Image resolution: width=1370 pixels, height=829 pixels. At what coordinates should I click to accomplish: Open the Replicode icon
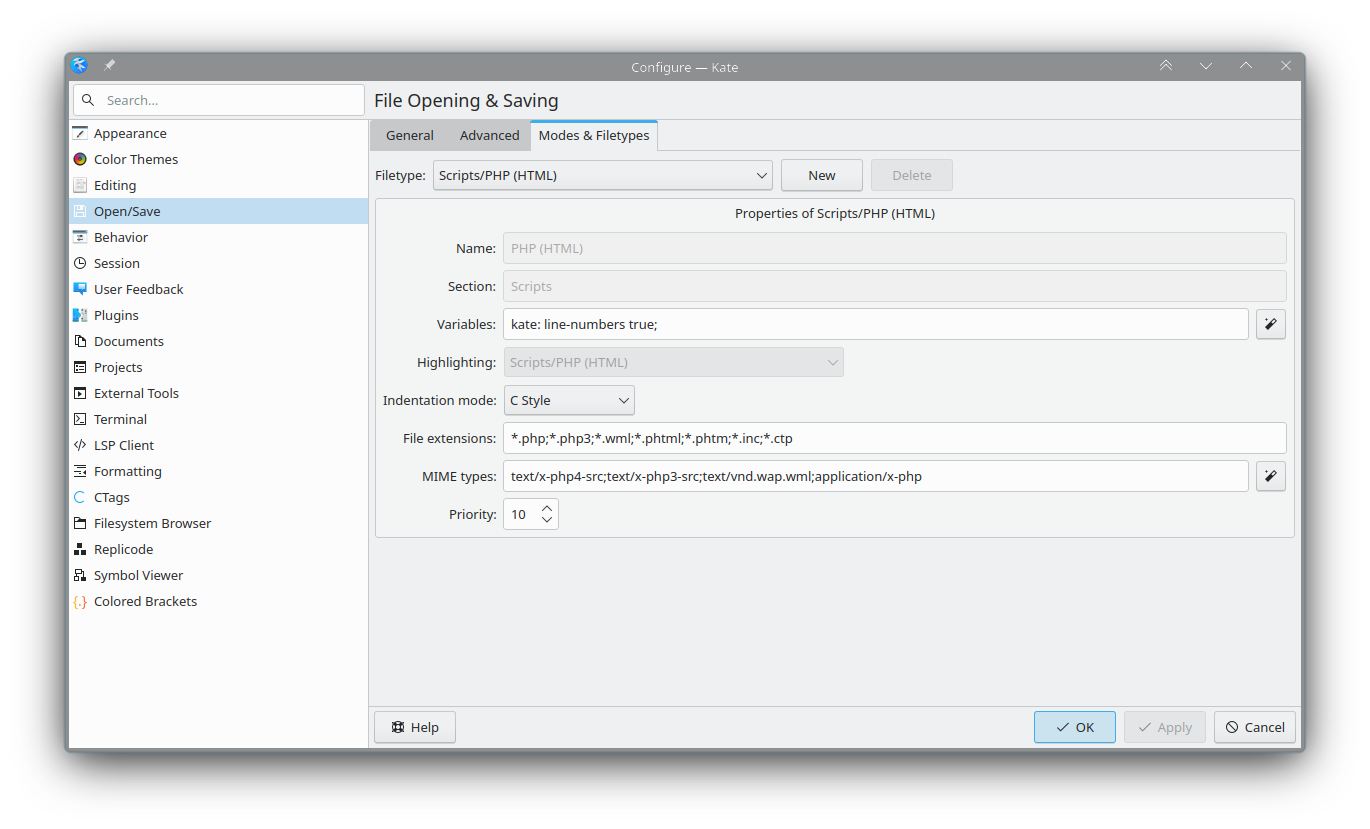coord(80,549)
